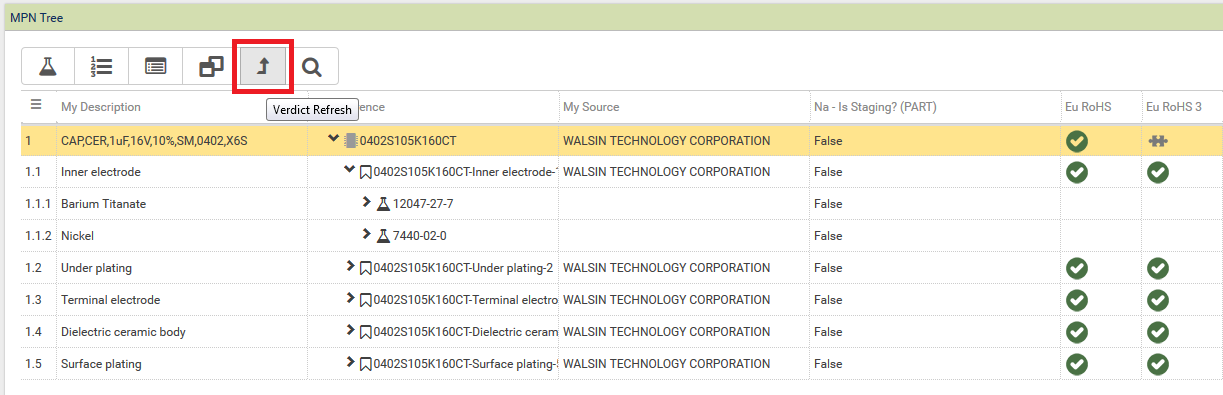The width and height of the screenshot is (1223, 395).
Task: Click the flask substances toolbar icon
Action: click(47, 67)
